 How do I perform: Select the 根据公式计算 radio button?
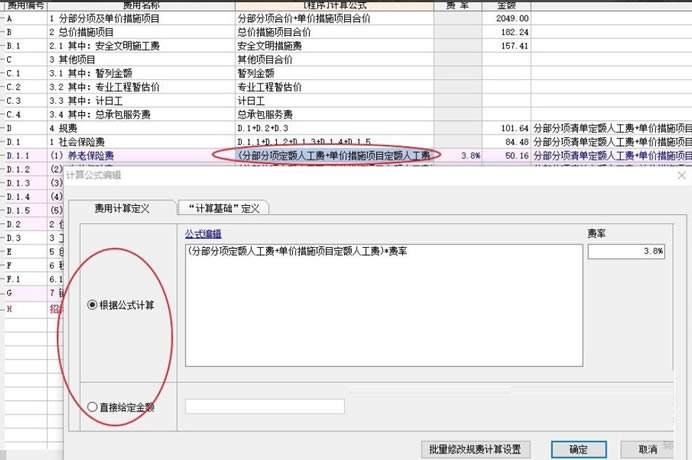pos(92,305)
